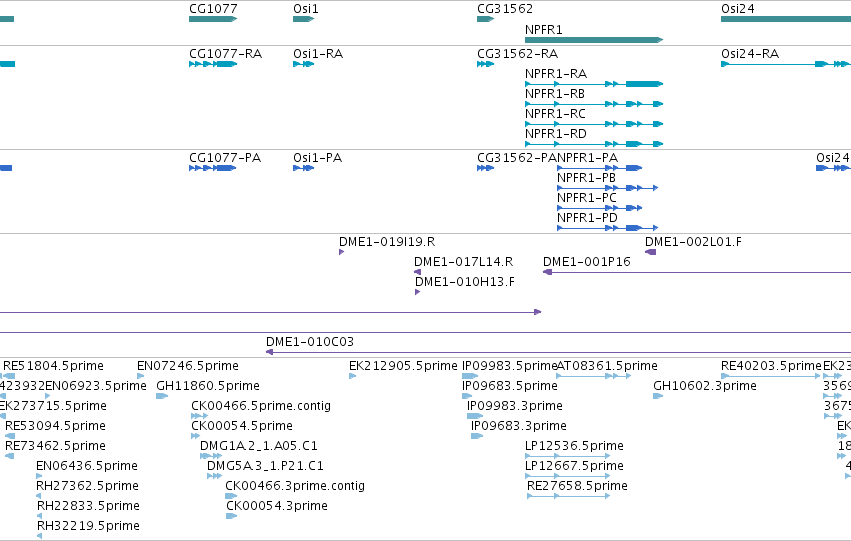Screen dimensions: 851x541
Task: Select the CG1077-PA protein glyph
Action: pos(212,168)
